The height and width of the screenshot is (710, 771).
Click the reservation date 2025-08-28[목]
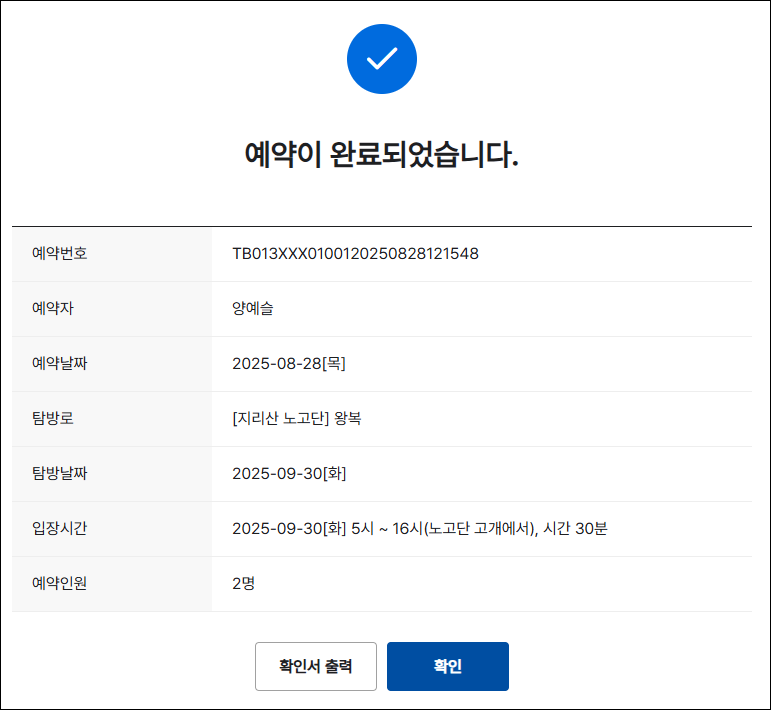[289, 364]
